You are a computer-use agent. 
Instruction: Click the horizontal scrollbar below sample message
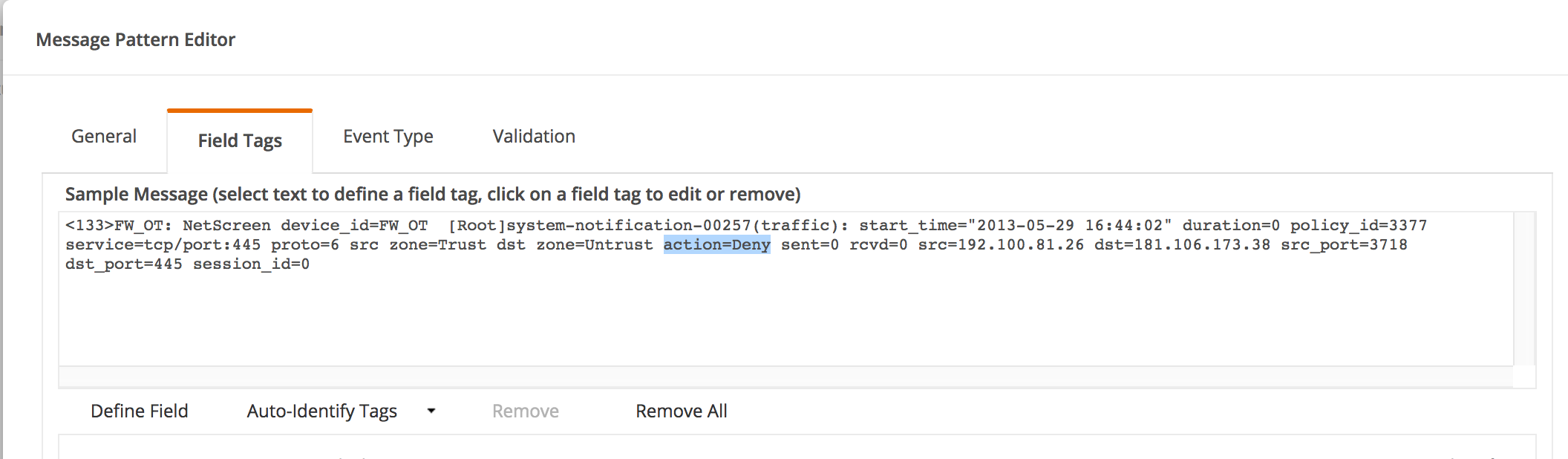(x=785, y=377)
